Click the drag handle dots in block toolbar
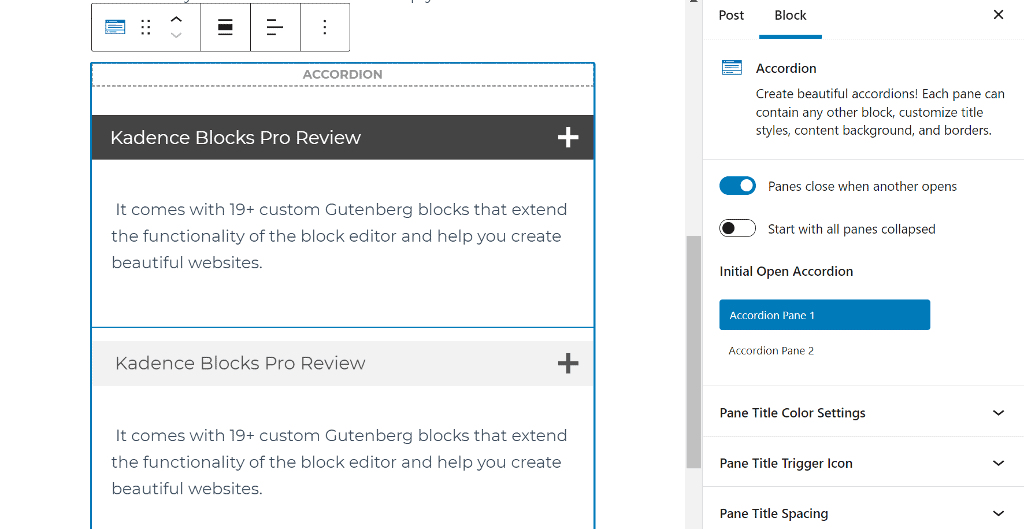 (146, 27)
